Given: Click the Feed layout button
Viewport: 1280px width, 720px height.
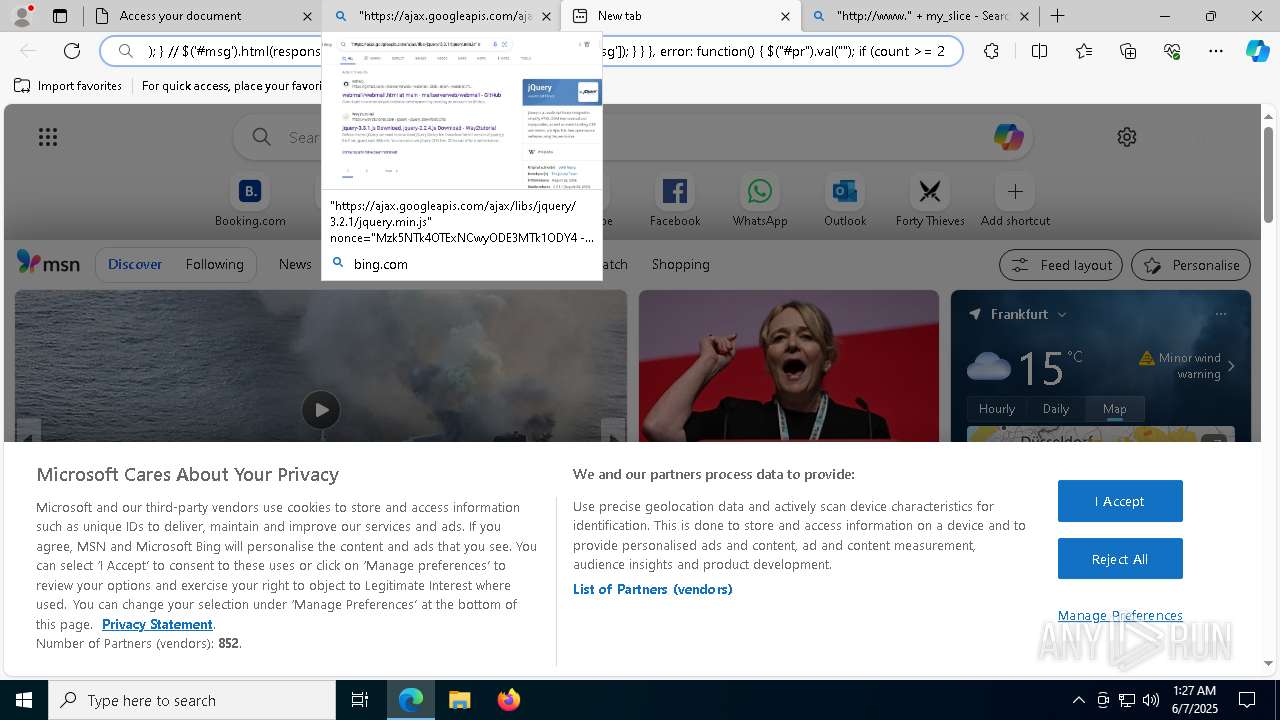Looking at the screenshot, I should point(1061,265).
